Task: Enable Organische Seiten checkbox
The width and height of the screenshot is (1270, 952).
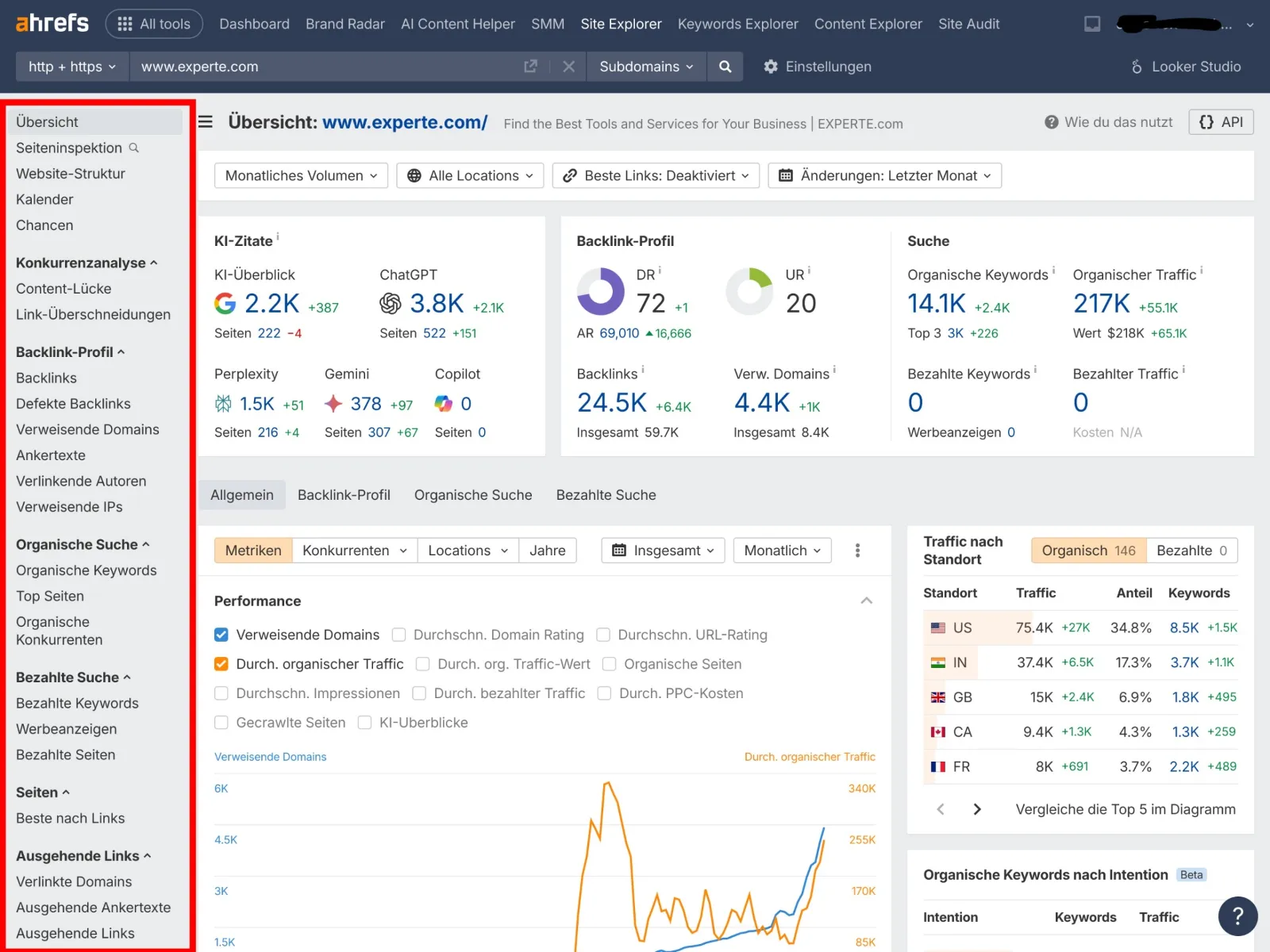Action: click(609, 664)
